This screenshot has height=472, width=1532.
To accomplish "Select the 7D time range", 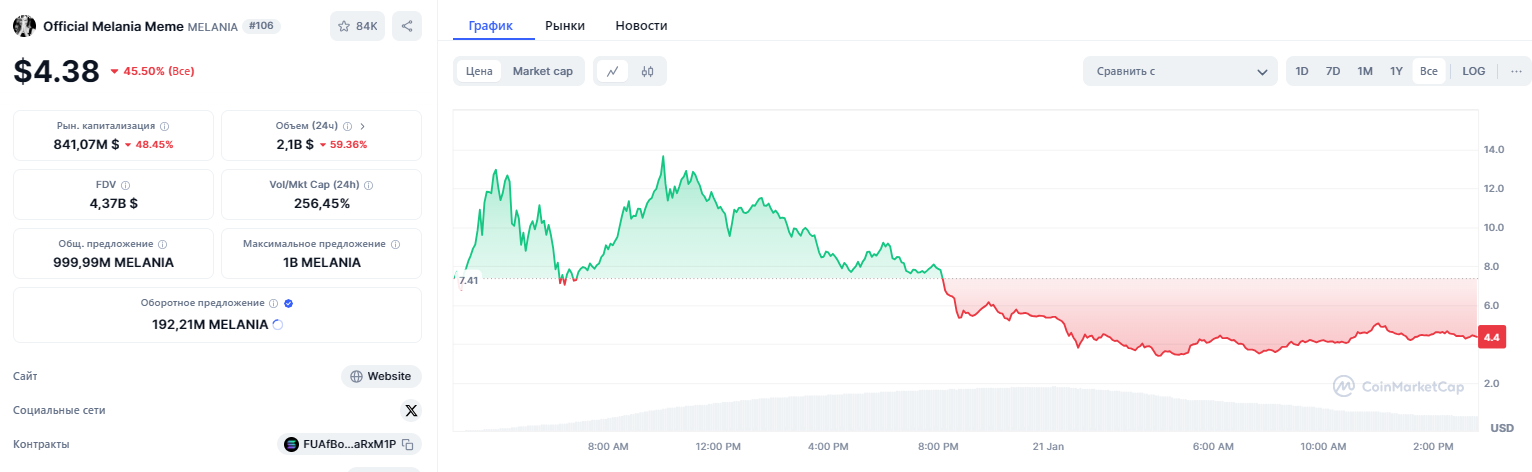I will [1333, 71].
